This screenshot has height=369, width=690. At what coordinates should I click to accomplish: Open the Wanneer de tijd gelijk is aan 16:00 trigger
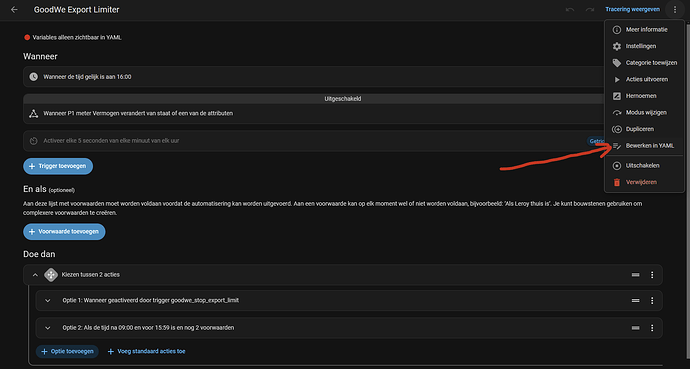pos(314,77)
